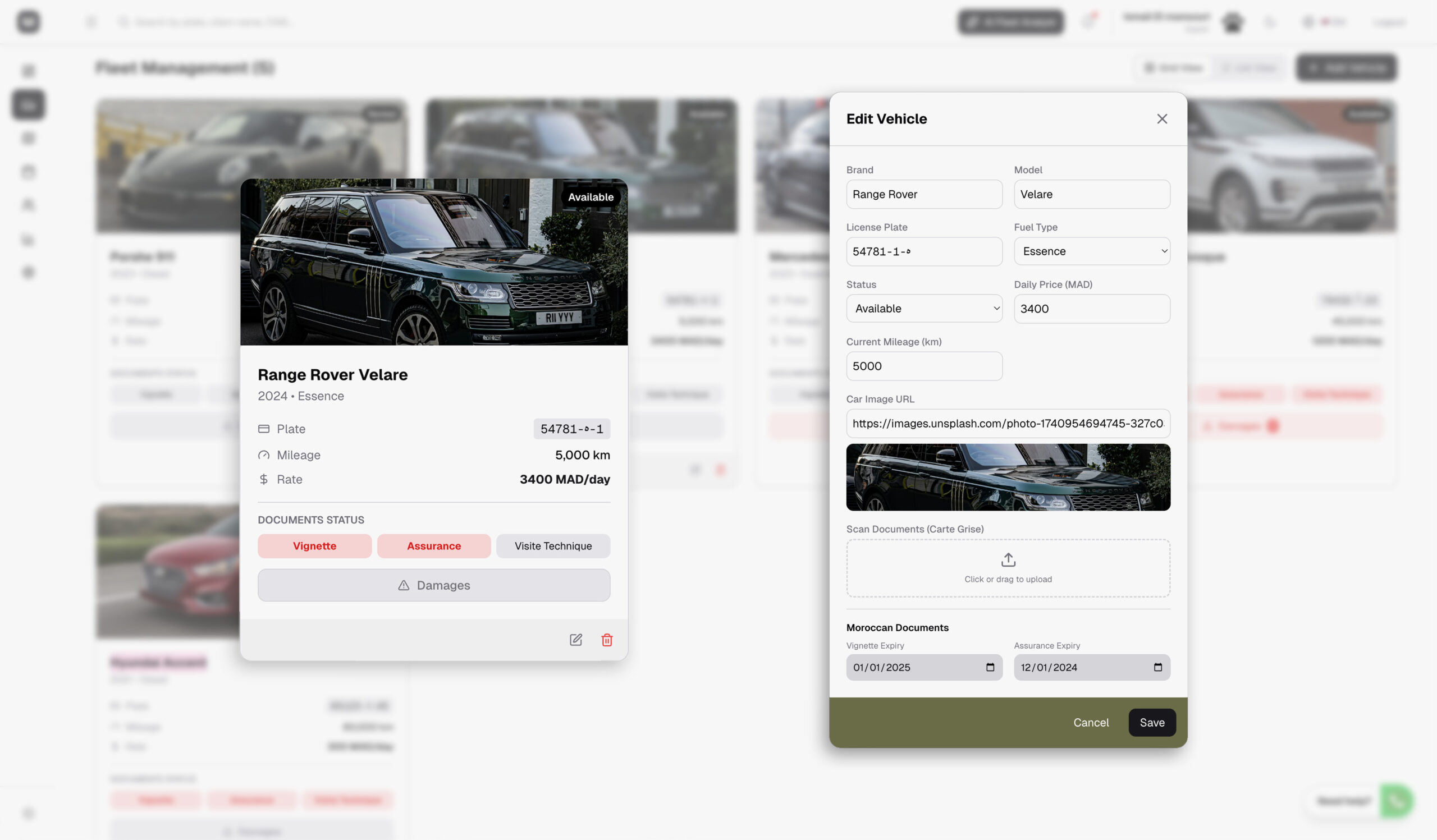Open the Vignette Expiry calendar picker icon
The width and height of the screenshot is (1437, 840).
[990, 667]
